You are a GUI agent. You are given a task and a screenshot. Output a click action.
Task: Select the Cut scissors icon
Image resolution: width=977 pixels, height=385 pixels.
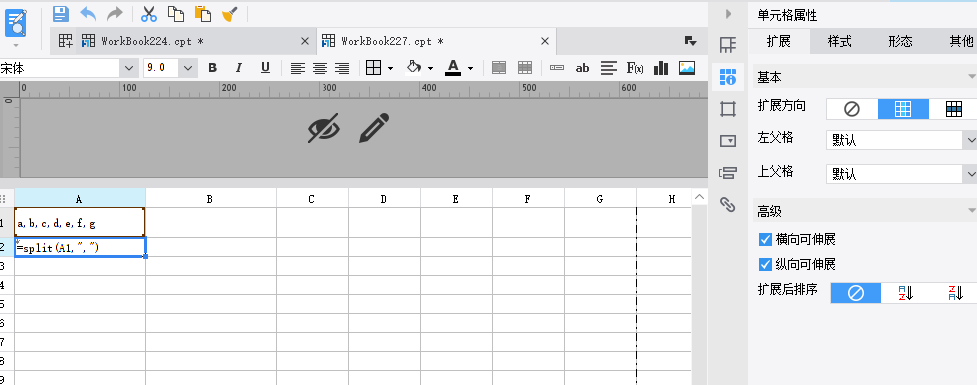[x=149, y=14]
